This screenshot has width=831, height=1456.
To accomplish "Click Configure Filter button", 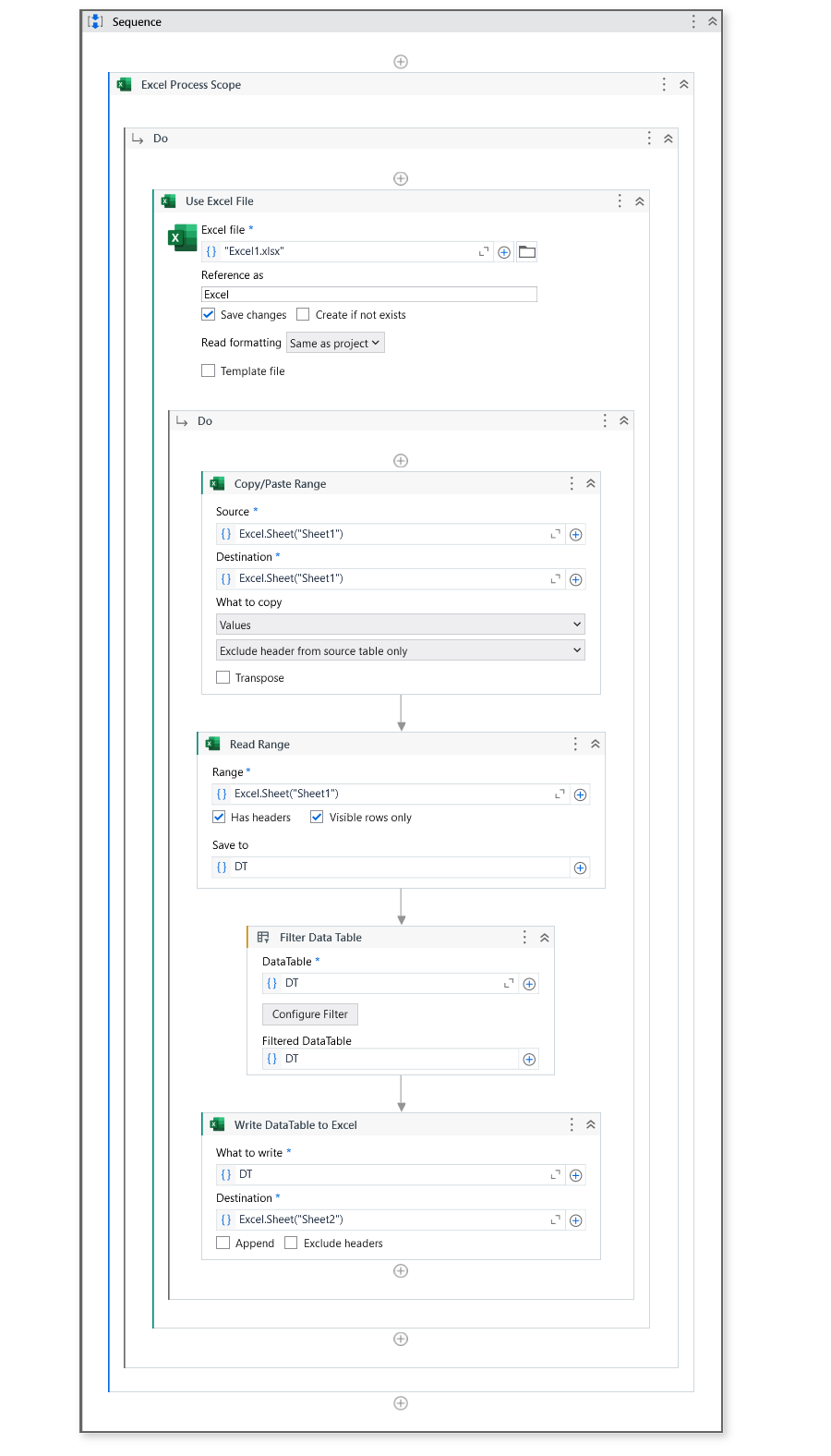I will 310,1014.
